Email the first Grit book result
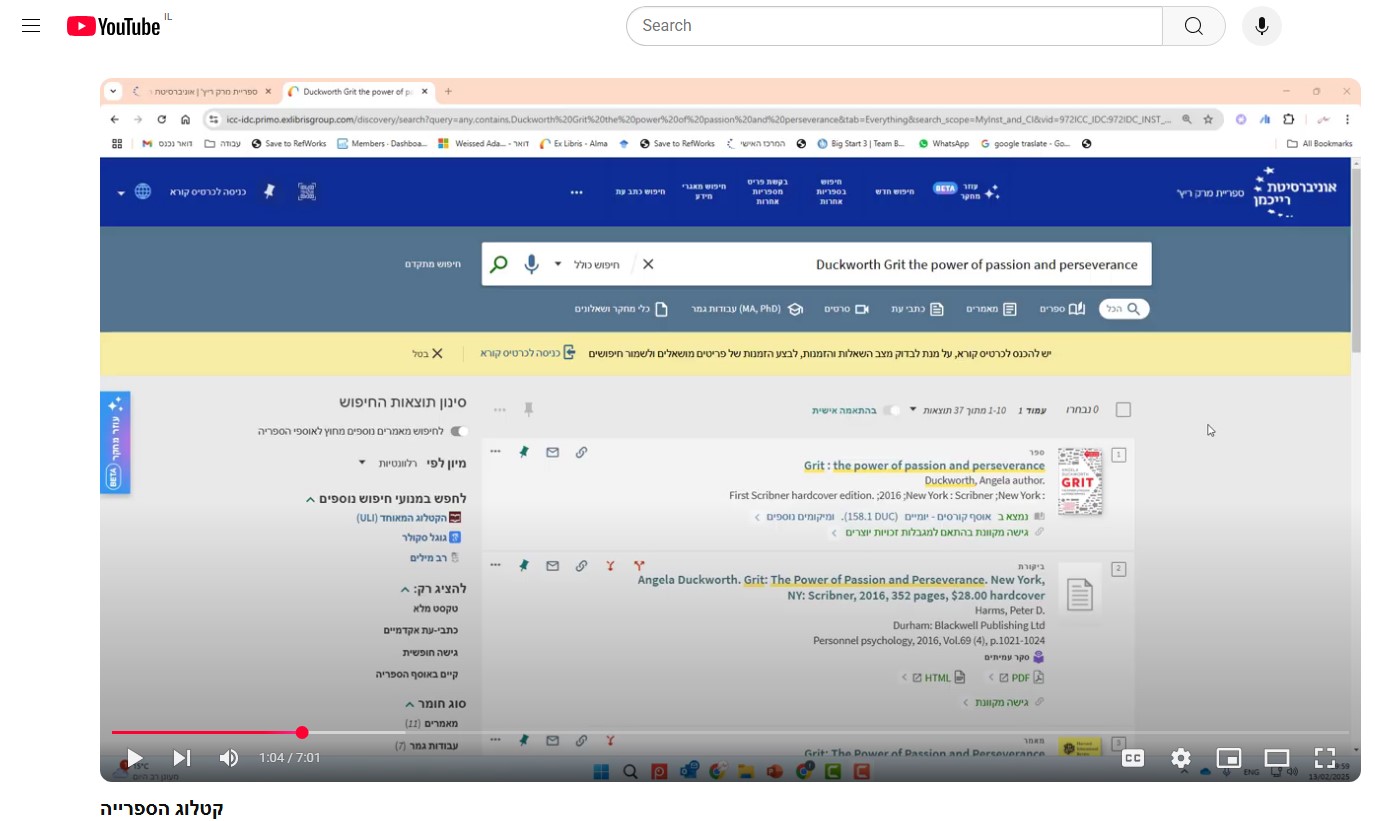1375x821 pixels. [552, 452]
